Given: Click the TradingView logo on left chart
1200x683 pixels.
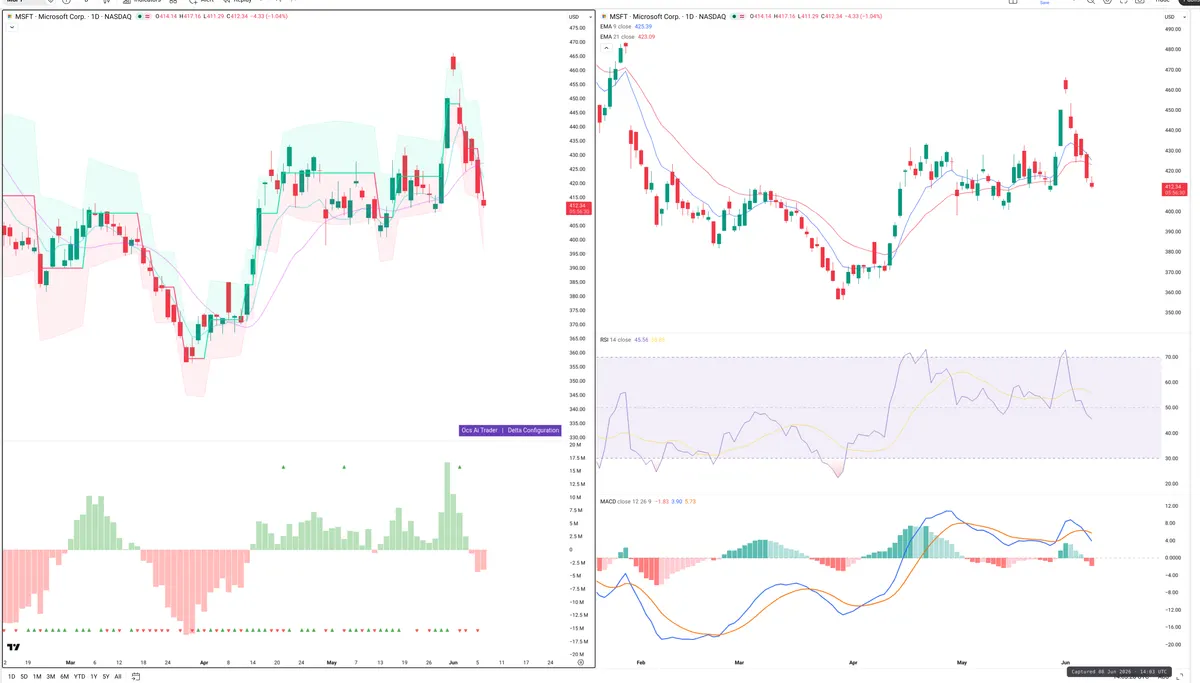Looking at the screenshot, I should (14, 648).
